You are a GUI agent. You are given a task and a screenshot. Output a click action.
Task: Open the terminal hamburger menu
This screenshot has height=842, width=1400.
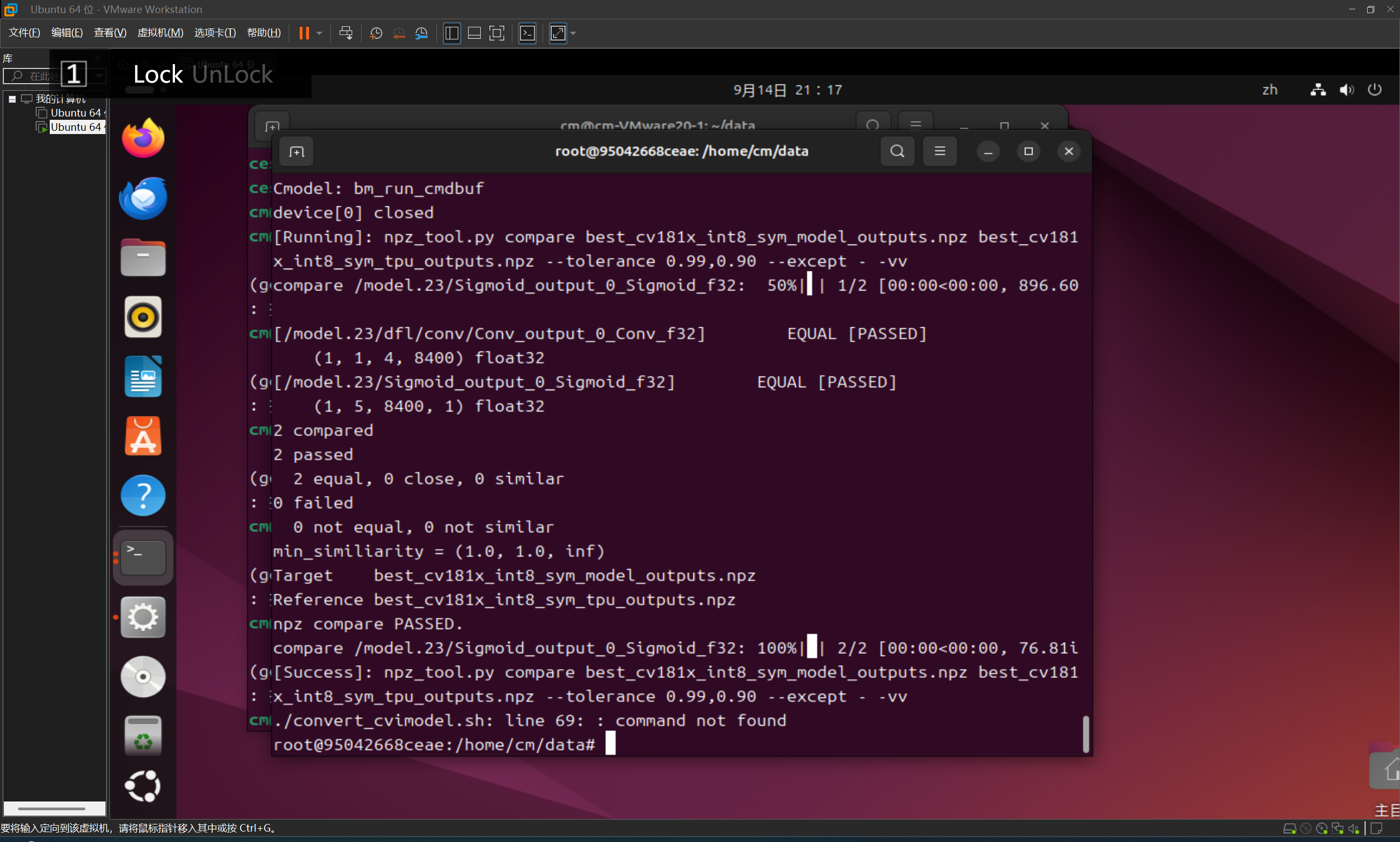pyautogui.click(x=940, y=152)
